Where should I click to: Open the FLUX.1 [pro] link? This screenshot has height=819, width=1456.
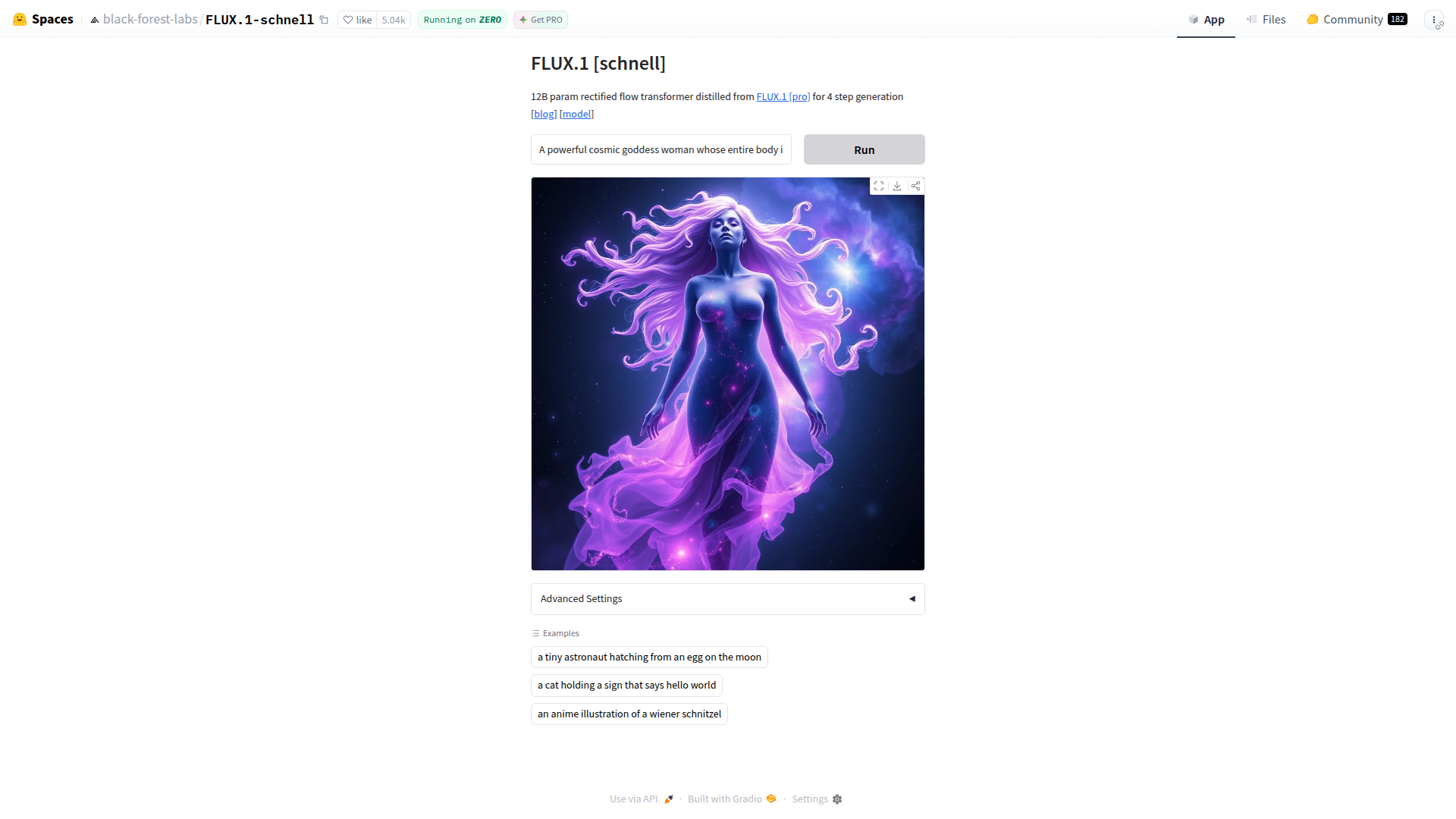(x=783, y=96)
